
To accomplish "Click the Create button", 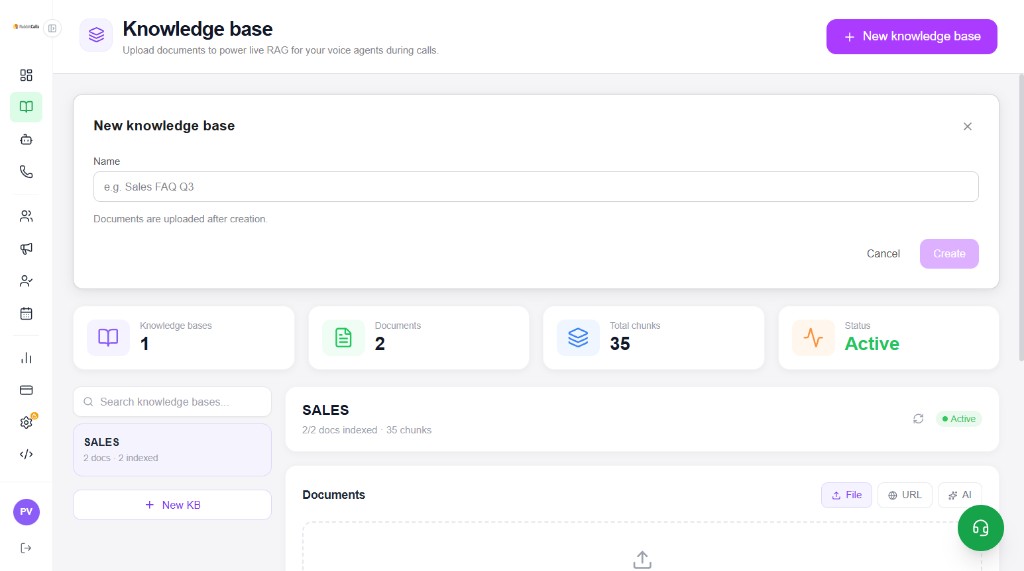I will pyautogui.click(x=949, y=253).
